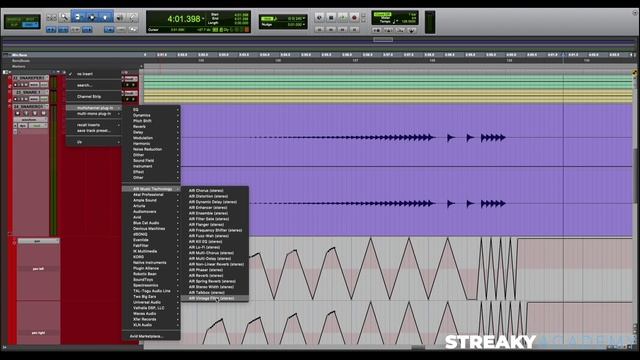Screen dimensions: 640x360
Task: Click the main counter 4:01.398 display
Action: (x=184, y=19)
